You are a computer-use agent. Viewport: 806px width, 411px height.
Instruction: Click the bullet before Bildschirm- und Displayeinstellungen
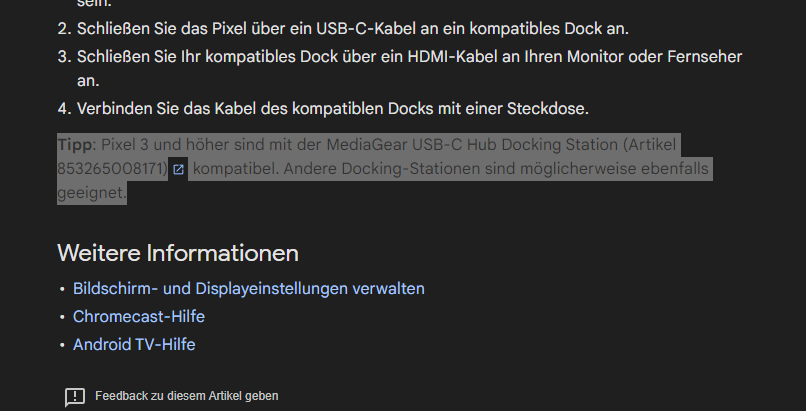coord(62,290)
